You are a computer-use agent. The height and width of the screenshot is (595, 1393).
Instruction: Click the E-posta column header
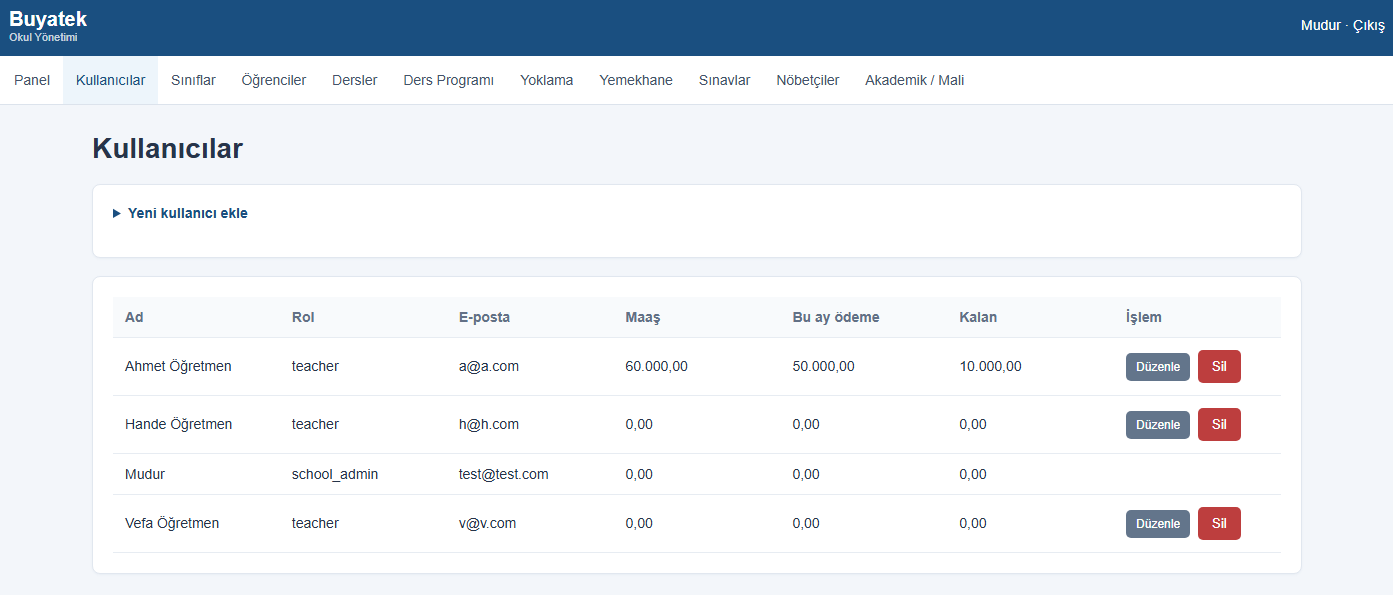(484, 317)
